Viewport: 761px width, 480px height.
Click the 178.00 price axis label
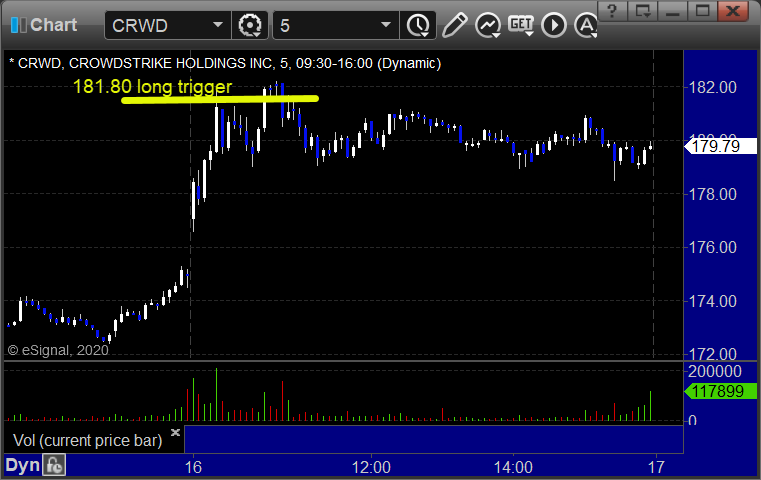point(713,195)
